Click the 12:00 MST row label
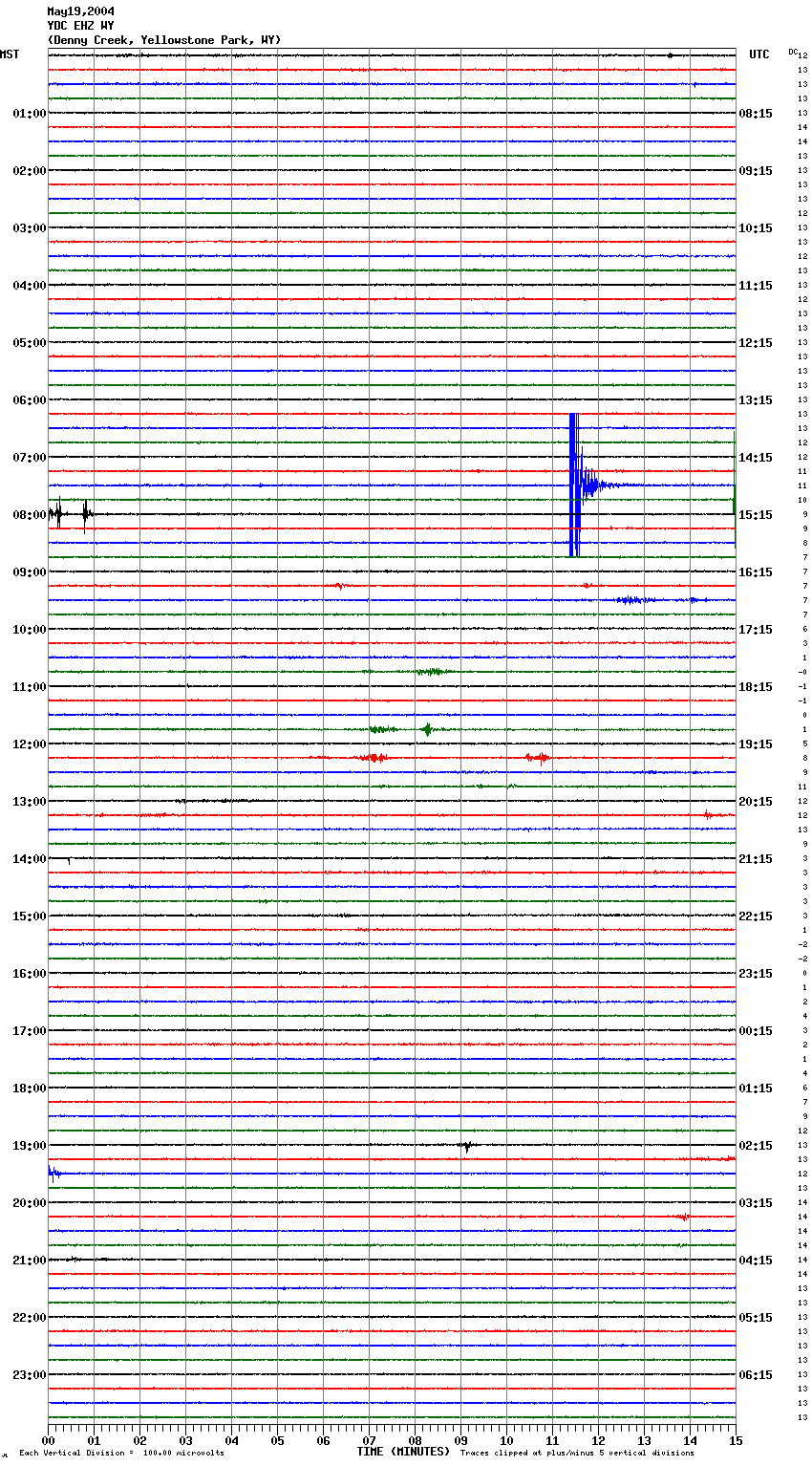This screenshot has height=1466, width=812. 30,744
